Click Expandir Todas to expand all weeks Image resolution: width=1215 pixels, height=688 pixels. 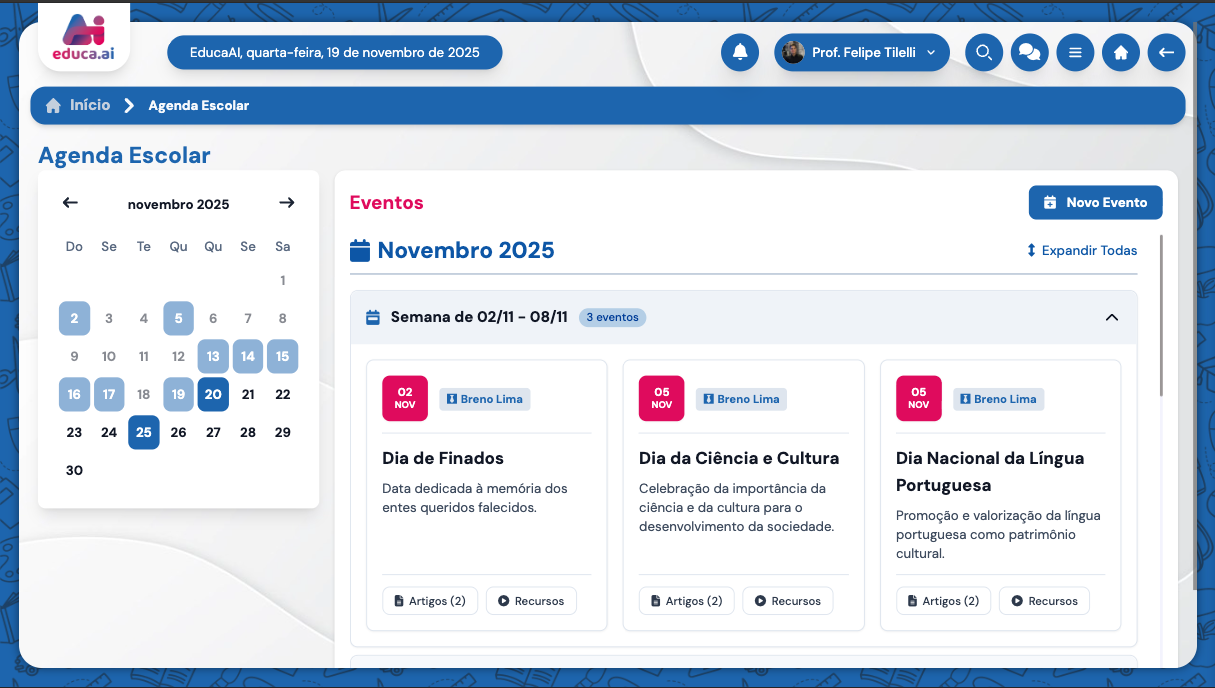tap(1081, 250)
